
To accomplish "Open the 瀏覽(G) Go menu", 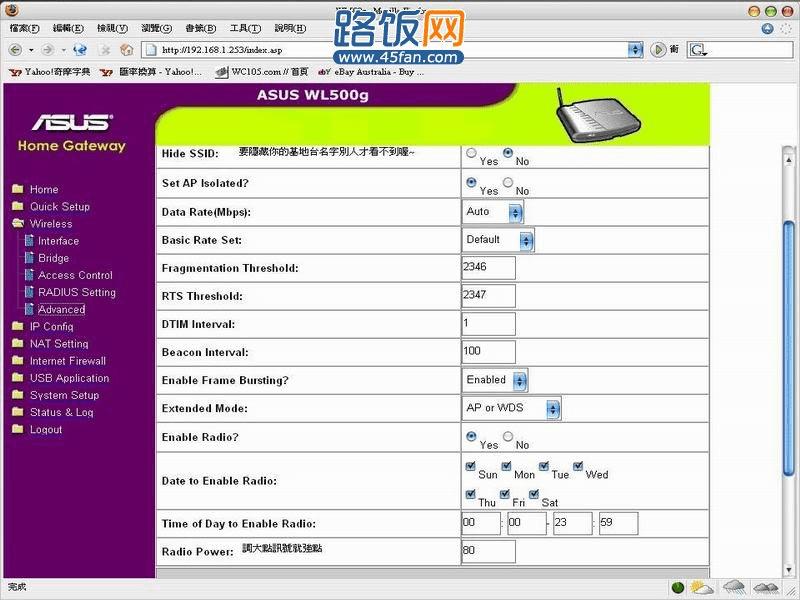I will coord(157,28).
